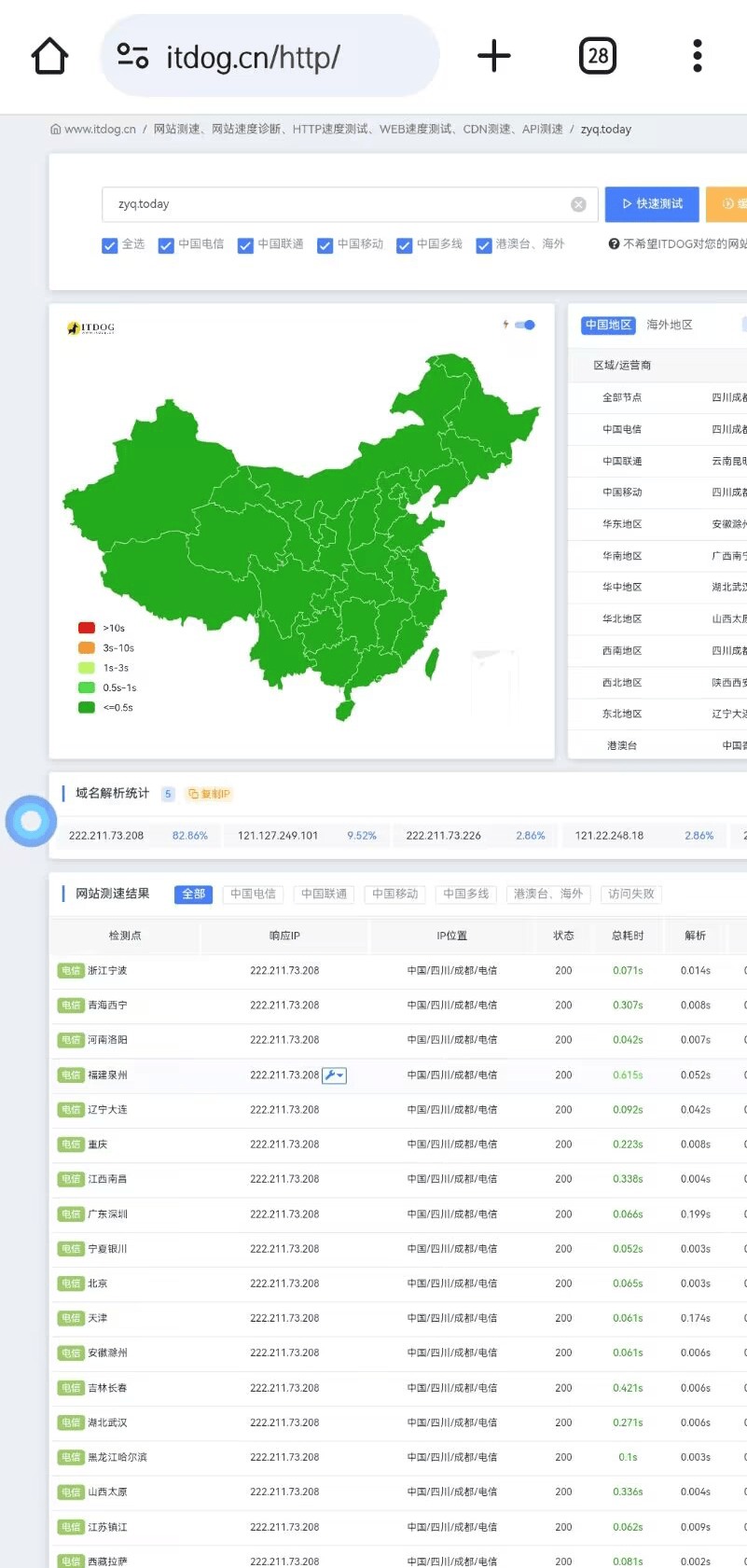Uncheck the 中国多线 checkbox
The image size is (747, 1568).
(404, 245)
